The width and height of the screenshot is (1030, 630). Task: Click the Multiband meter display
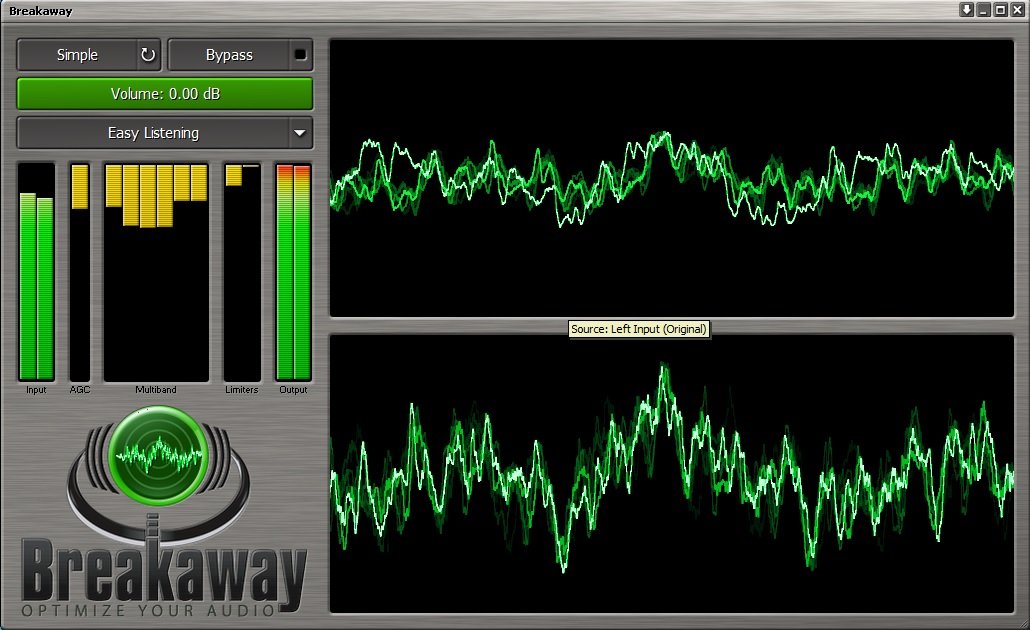pos(156,272)
